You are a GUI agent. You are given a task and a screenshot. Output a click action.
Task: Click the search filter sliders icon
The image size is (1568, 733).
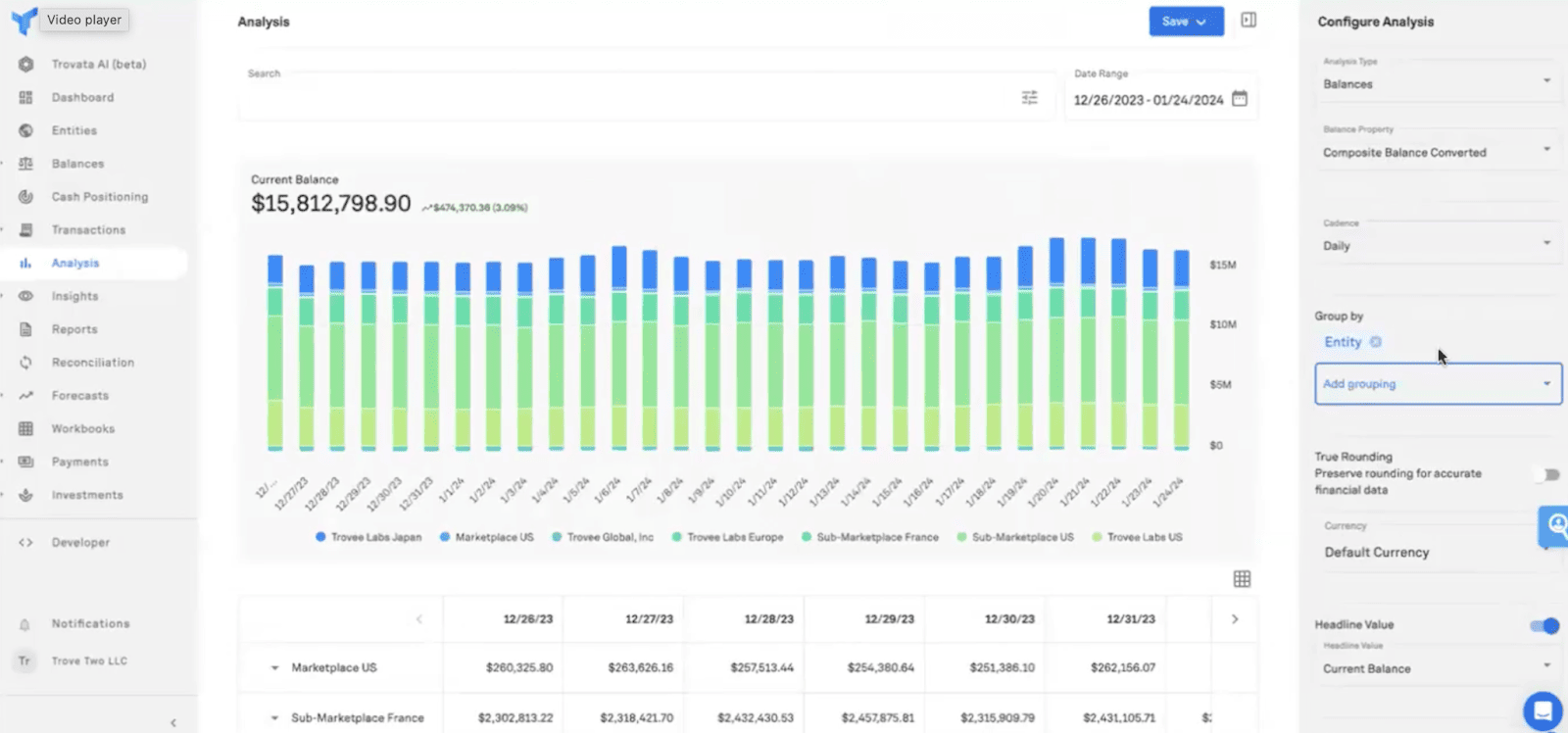tap(1029, 98)
